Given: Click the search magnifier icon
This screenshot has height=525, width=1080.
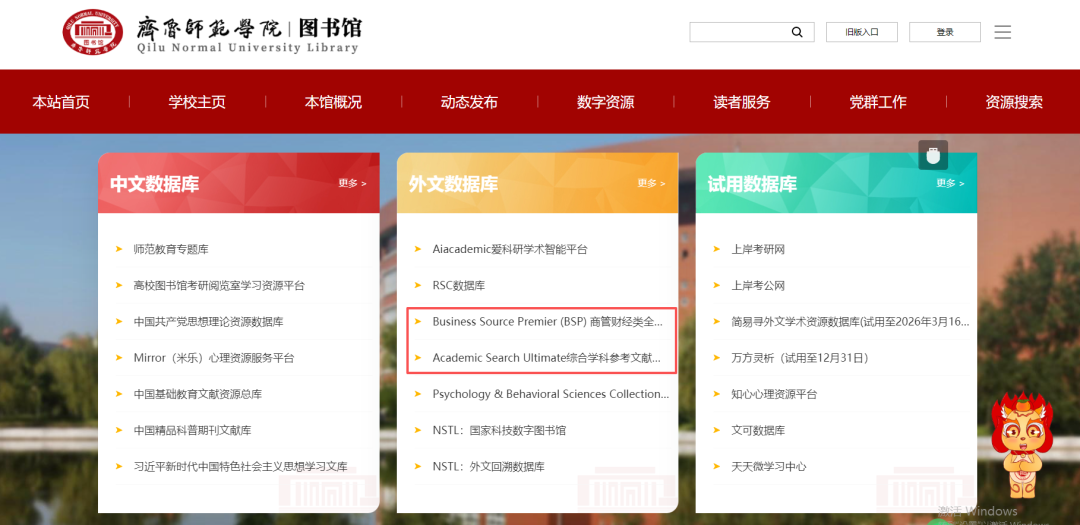Looking at the screenshot, I should (x=797, y=32).
